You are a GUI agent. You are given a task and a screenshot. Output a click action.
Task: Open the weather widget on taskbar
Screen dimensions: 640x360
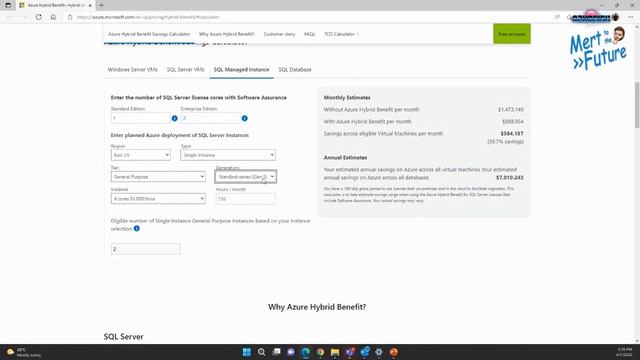tap(24, 352)
